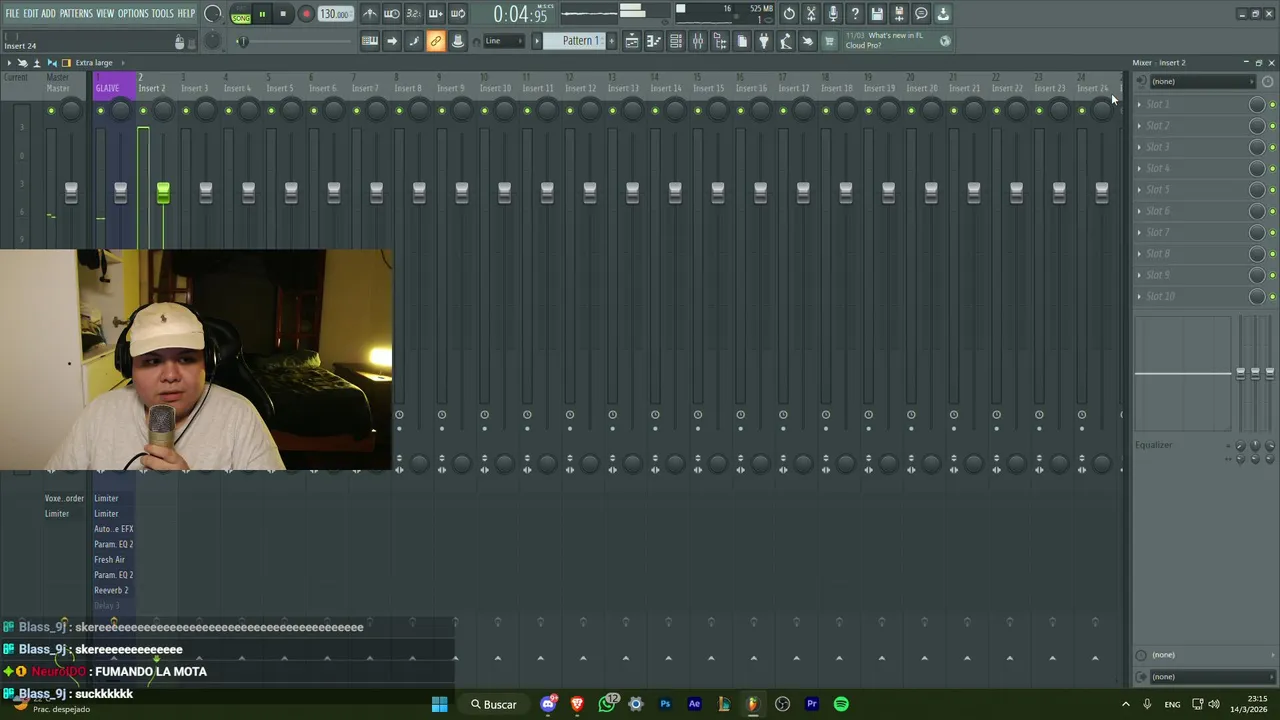Mute the Insert 12 track light
The height and width of the screenshot is (720, 1280).
570,110
